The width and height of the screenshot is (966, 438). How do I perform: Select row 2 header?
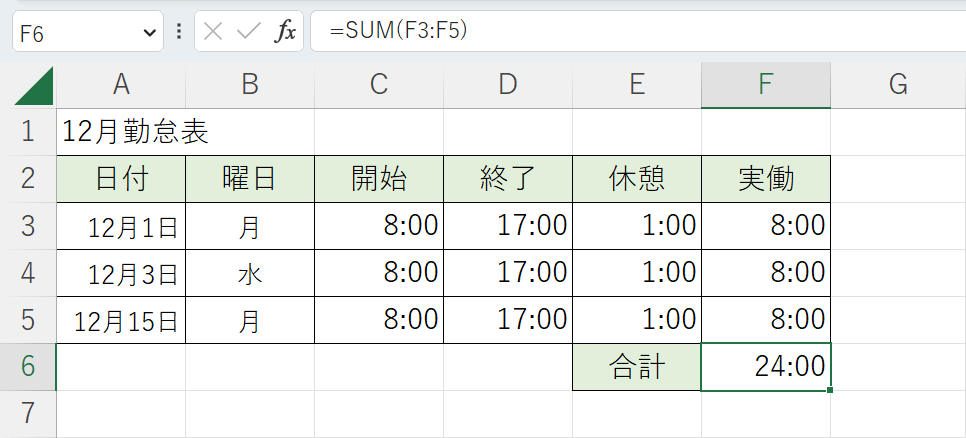pyautogui.click(x=28, y=179)
